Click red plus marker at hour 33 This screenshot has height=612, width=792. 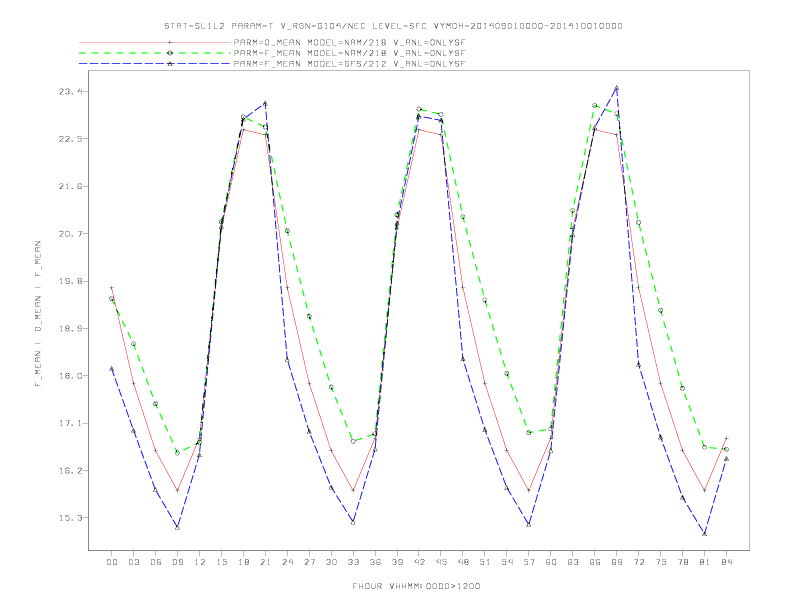click(x=353, y=490)
